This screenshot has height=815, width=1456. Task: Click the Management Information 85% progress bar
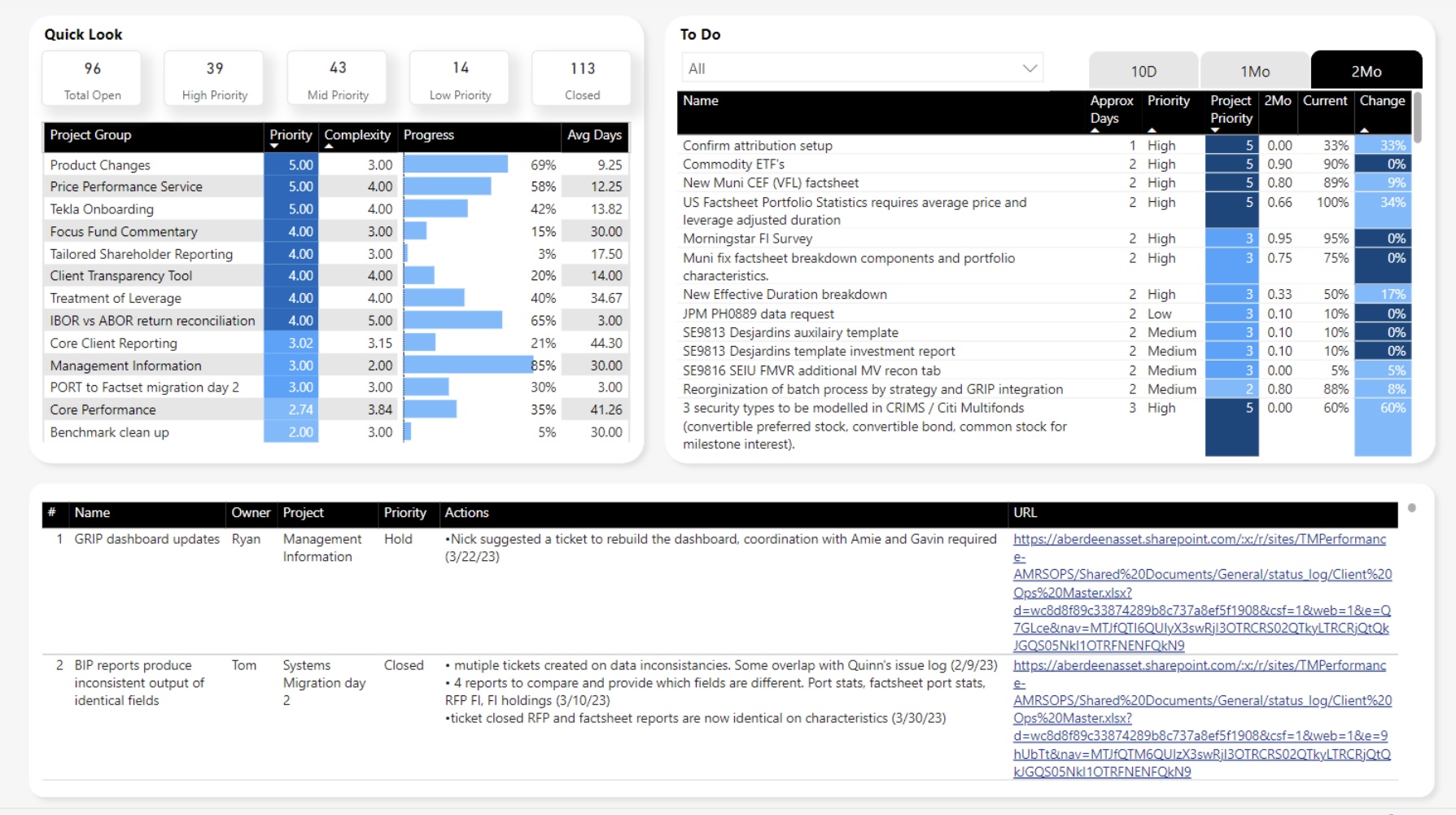tap(468, 366)
